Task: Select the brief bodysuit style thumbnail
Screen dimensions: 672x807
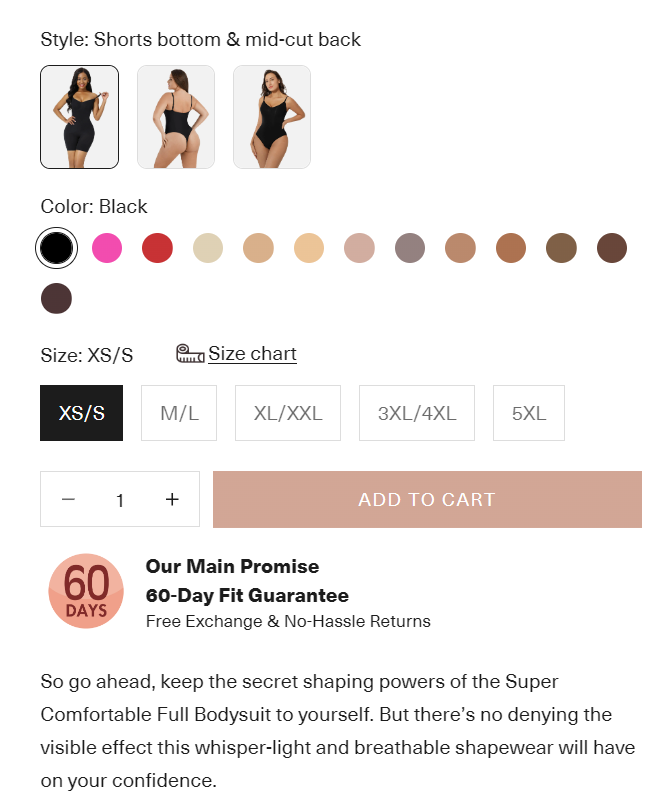Action: click(272, 117)
